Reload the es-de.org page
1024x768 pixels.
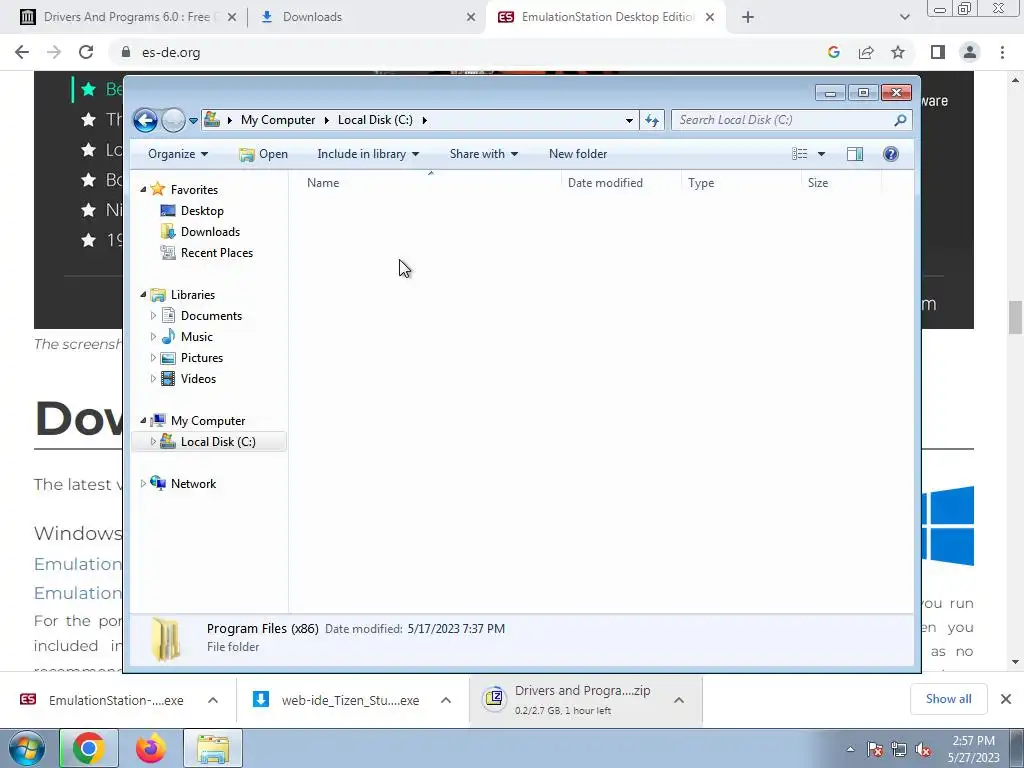point(86,52)
